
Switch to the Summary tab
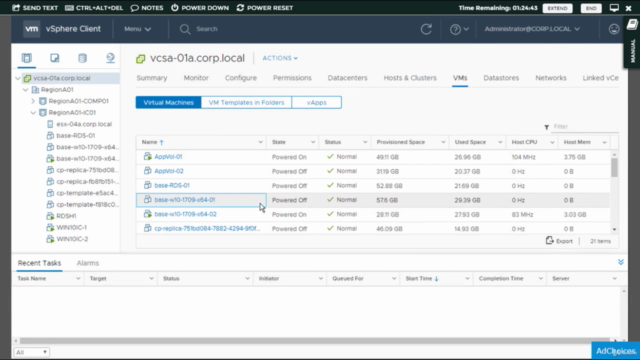tap(152, 78)
